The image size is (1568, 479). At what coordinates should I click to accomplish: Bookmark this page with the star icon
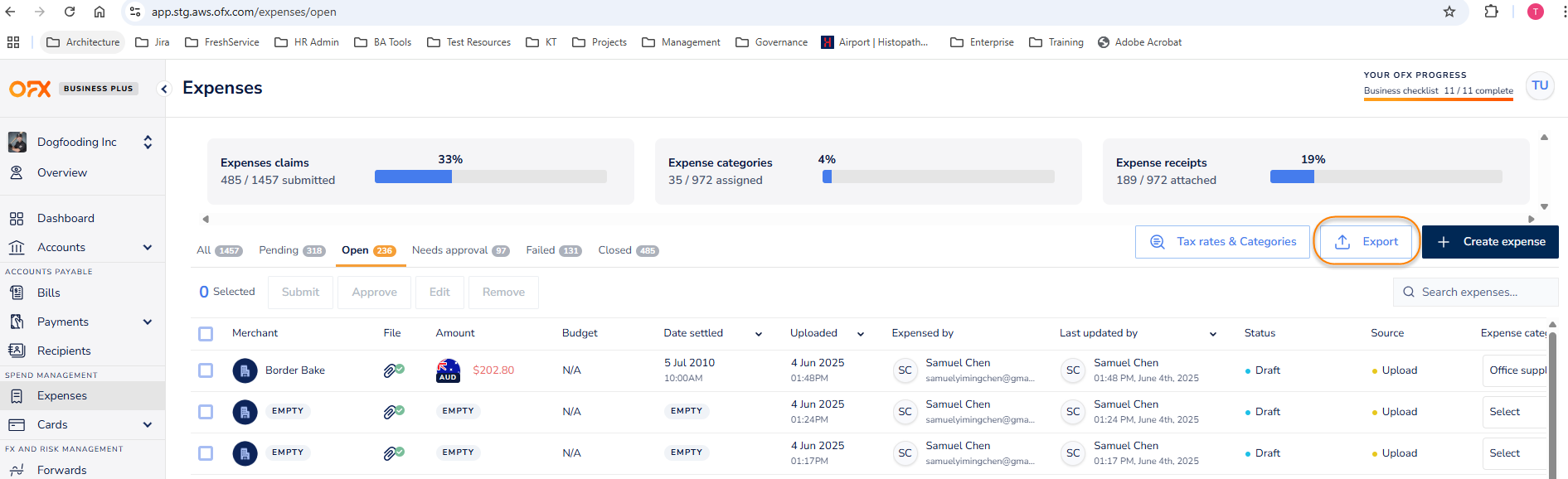tap(1449, 12)
